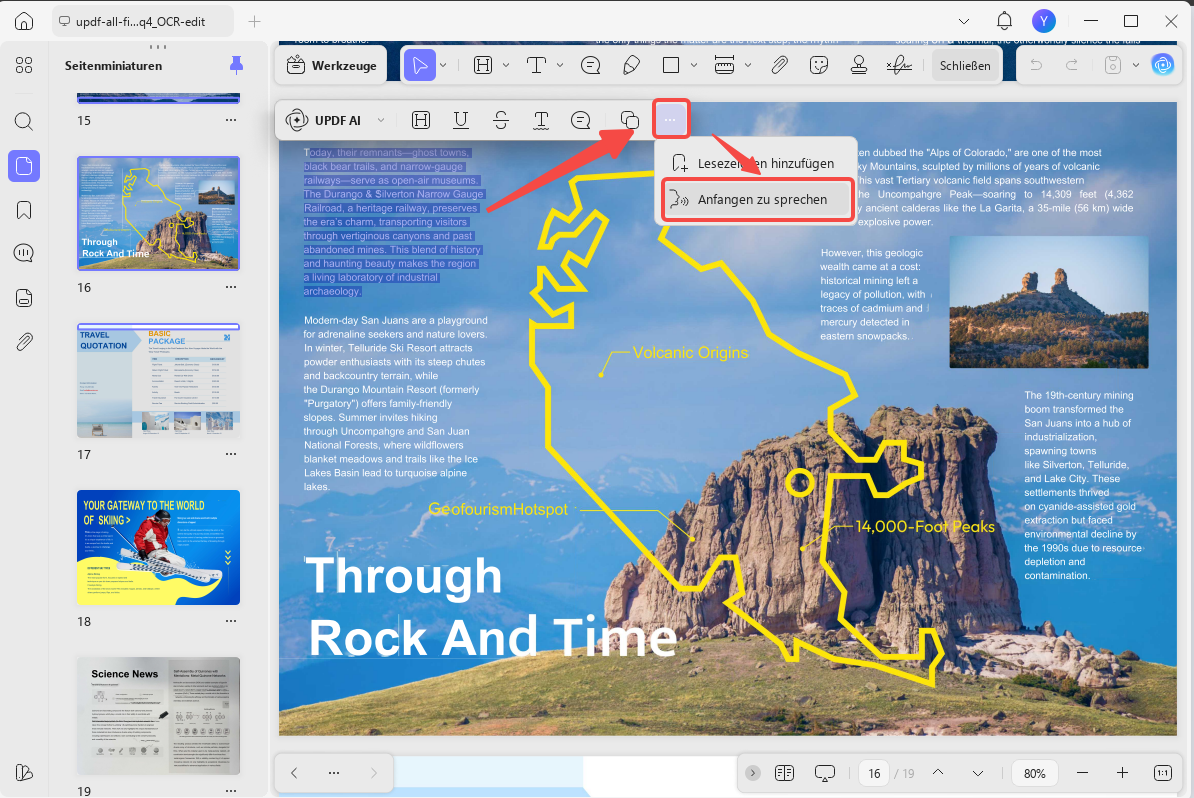Select the comment note tool in main toolbar

[590, 65]
